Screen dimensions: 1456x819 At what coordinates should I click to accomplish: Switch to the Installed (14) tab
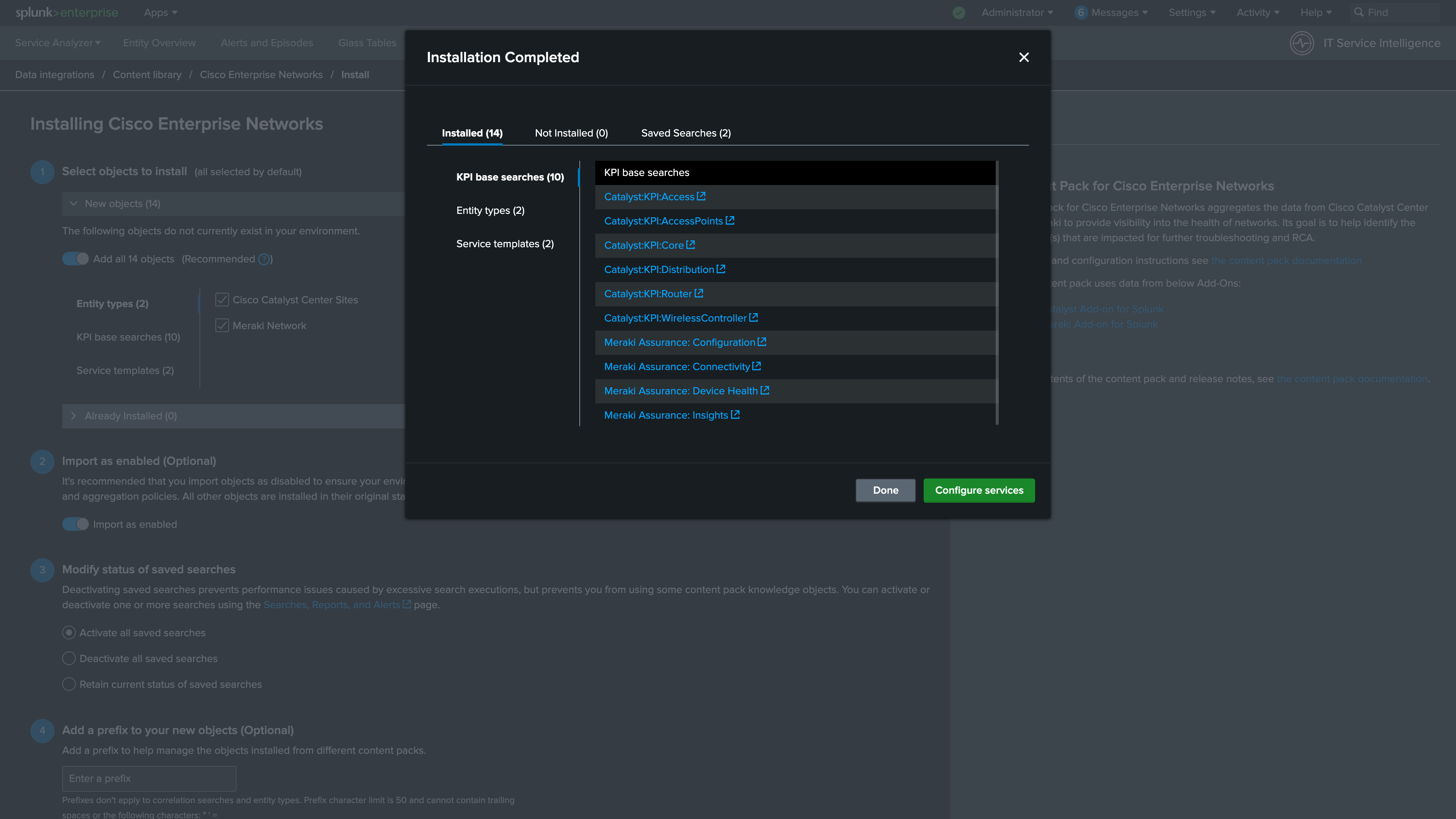click(x=472, y=133)
